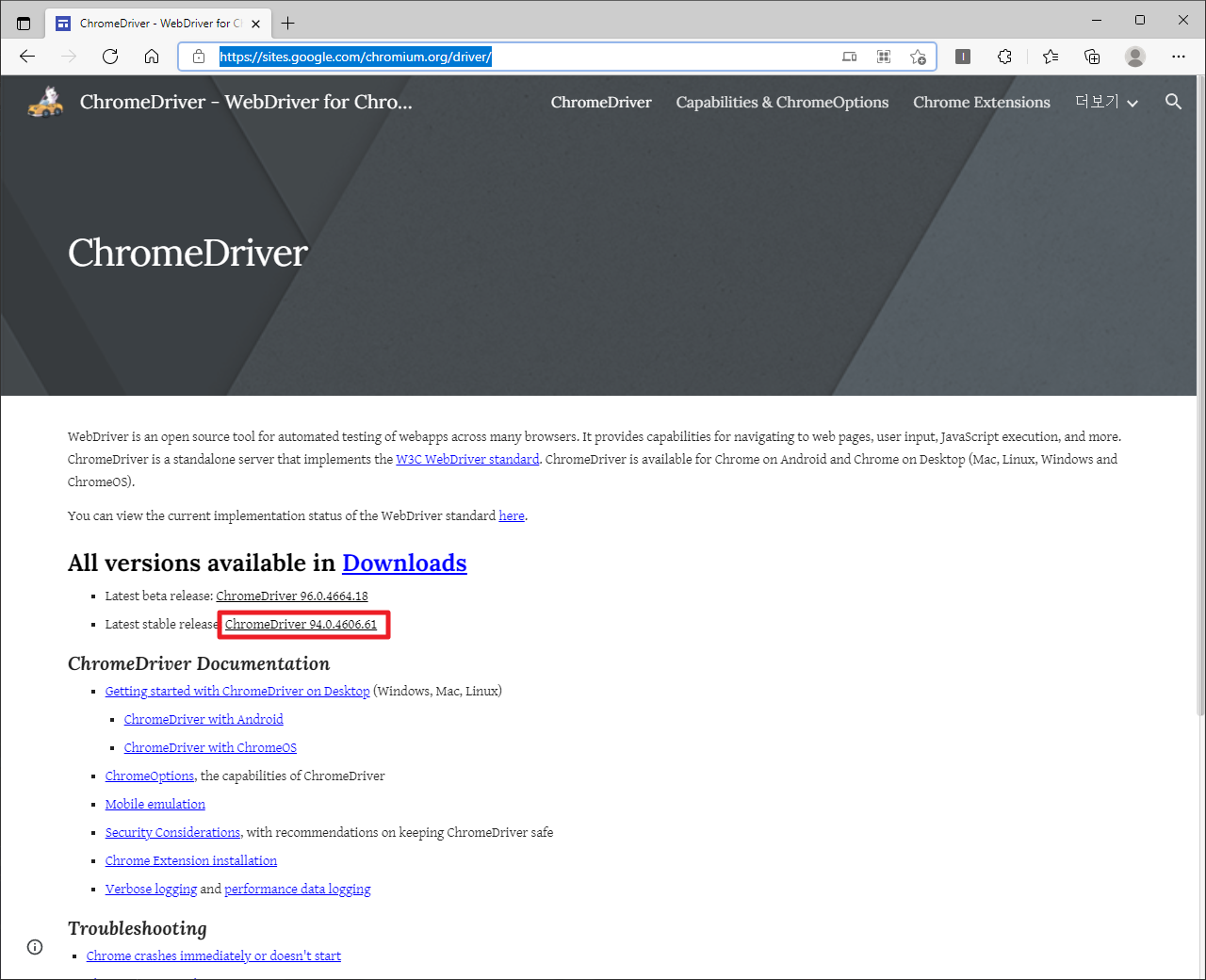The width and height of the screenshot is (1206, 980).
Task: Open the ChromeDriver nav menu item
Action: click(x=601, y=102)
